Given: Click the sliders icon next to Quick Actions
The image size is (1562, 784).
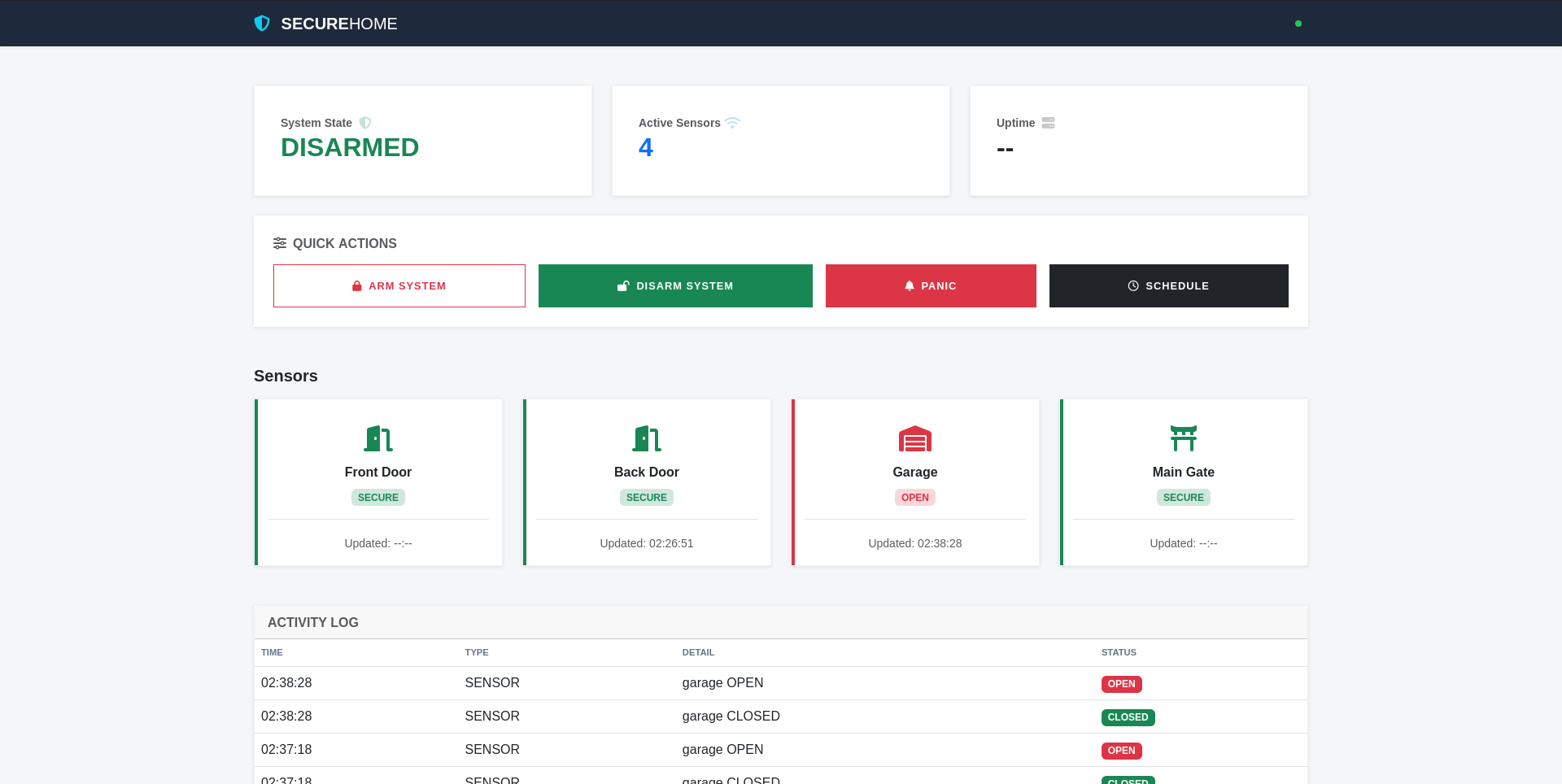Looking at the screenshot, I should (280, 242).
